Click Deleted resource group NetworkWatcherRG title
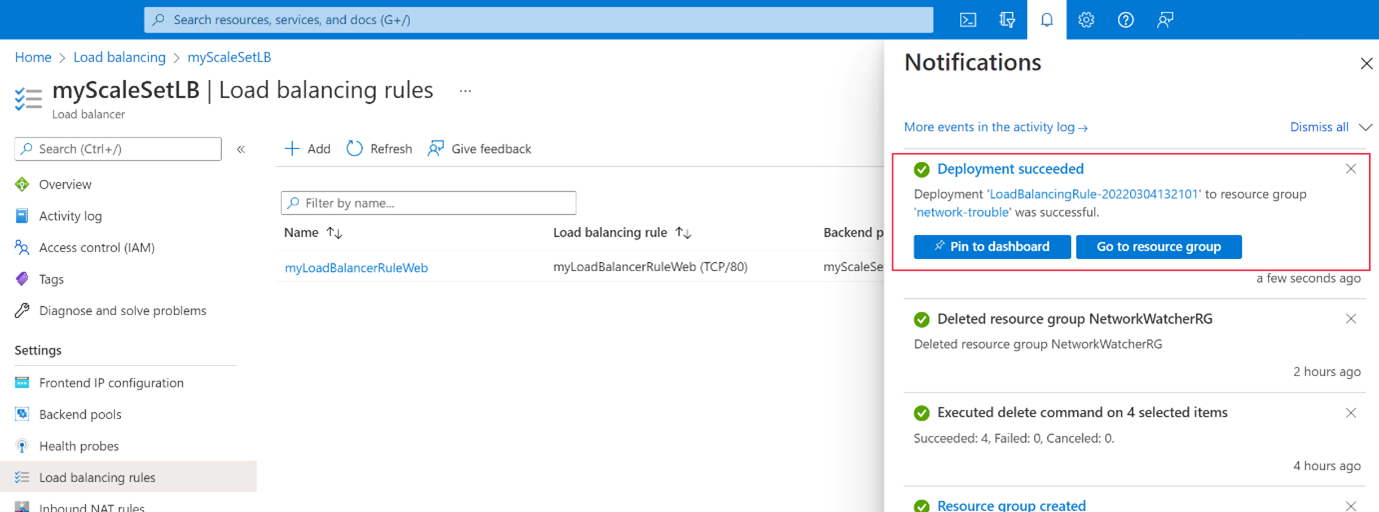Image resolution: width=1379 pixels, height=512 pixels. pos(1075,319)
